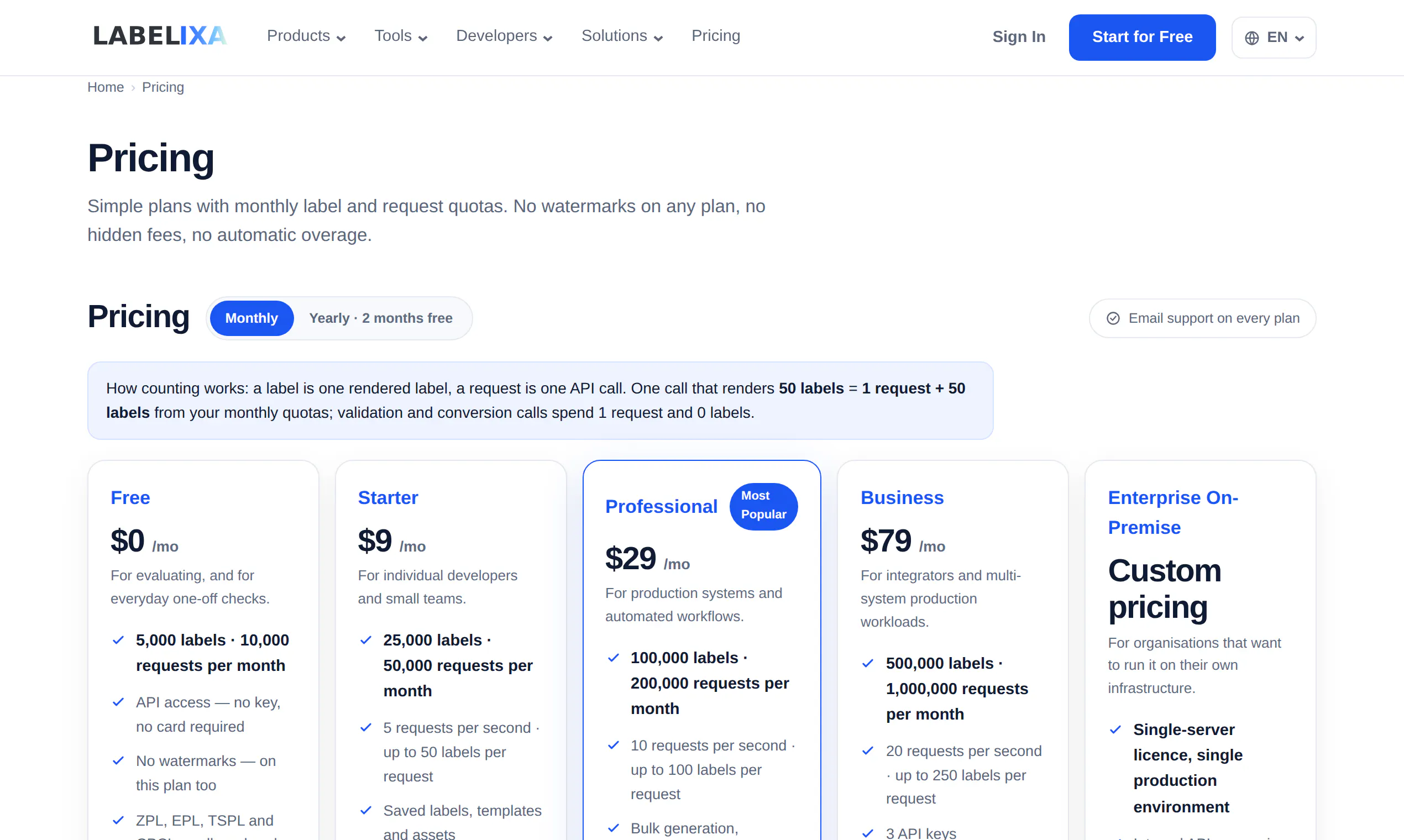The height and width of the screenshot is (840, 1404).
Task: Click the $29 /mo price
Action: tap(648, 559)
